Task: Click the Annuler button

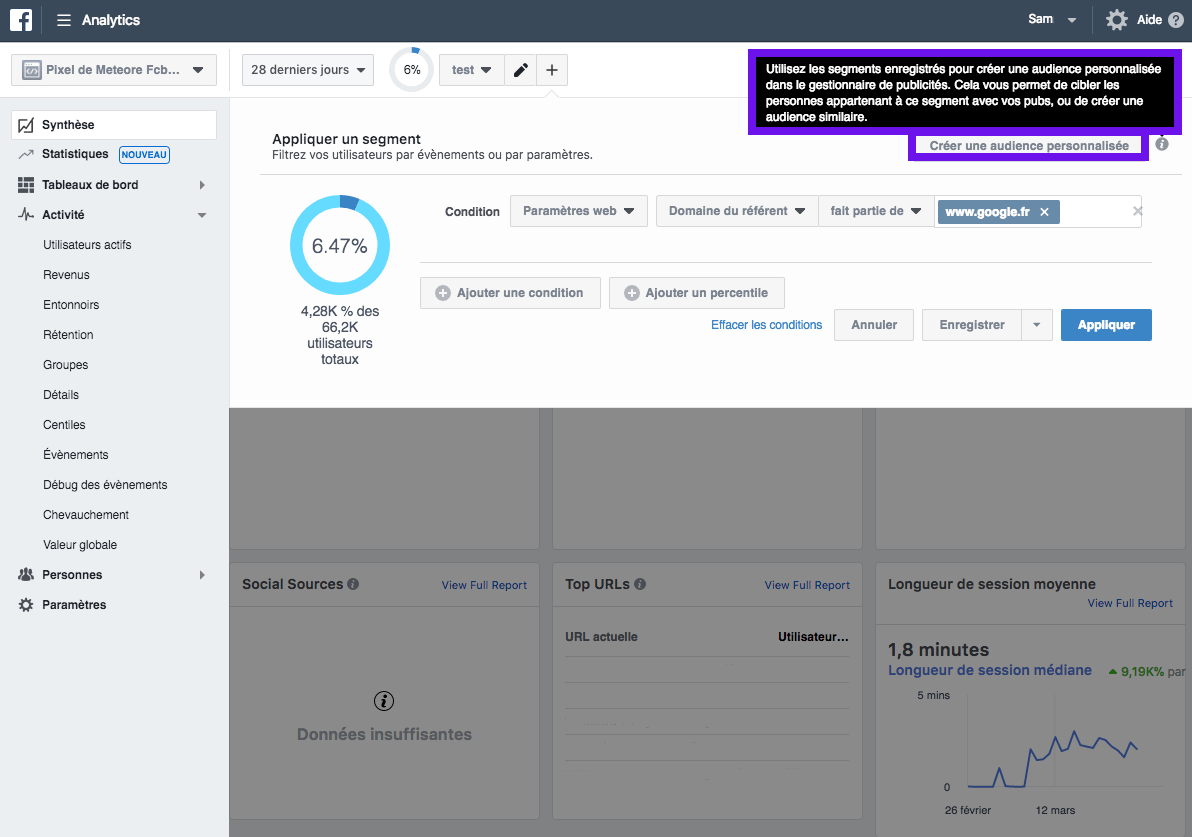Action: coord(873,325)
